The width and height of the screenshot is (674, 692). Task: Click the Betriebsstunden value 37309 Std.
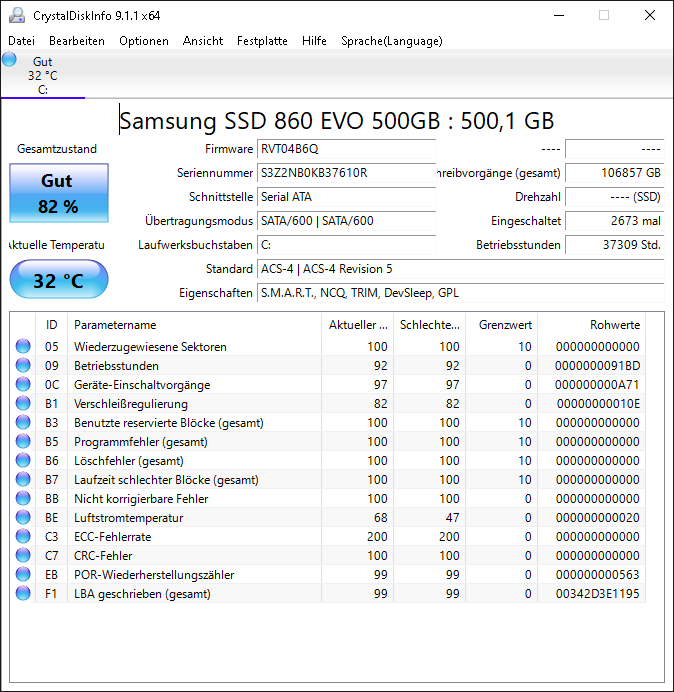[x=614, y=245]
